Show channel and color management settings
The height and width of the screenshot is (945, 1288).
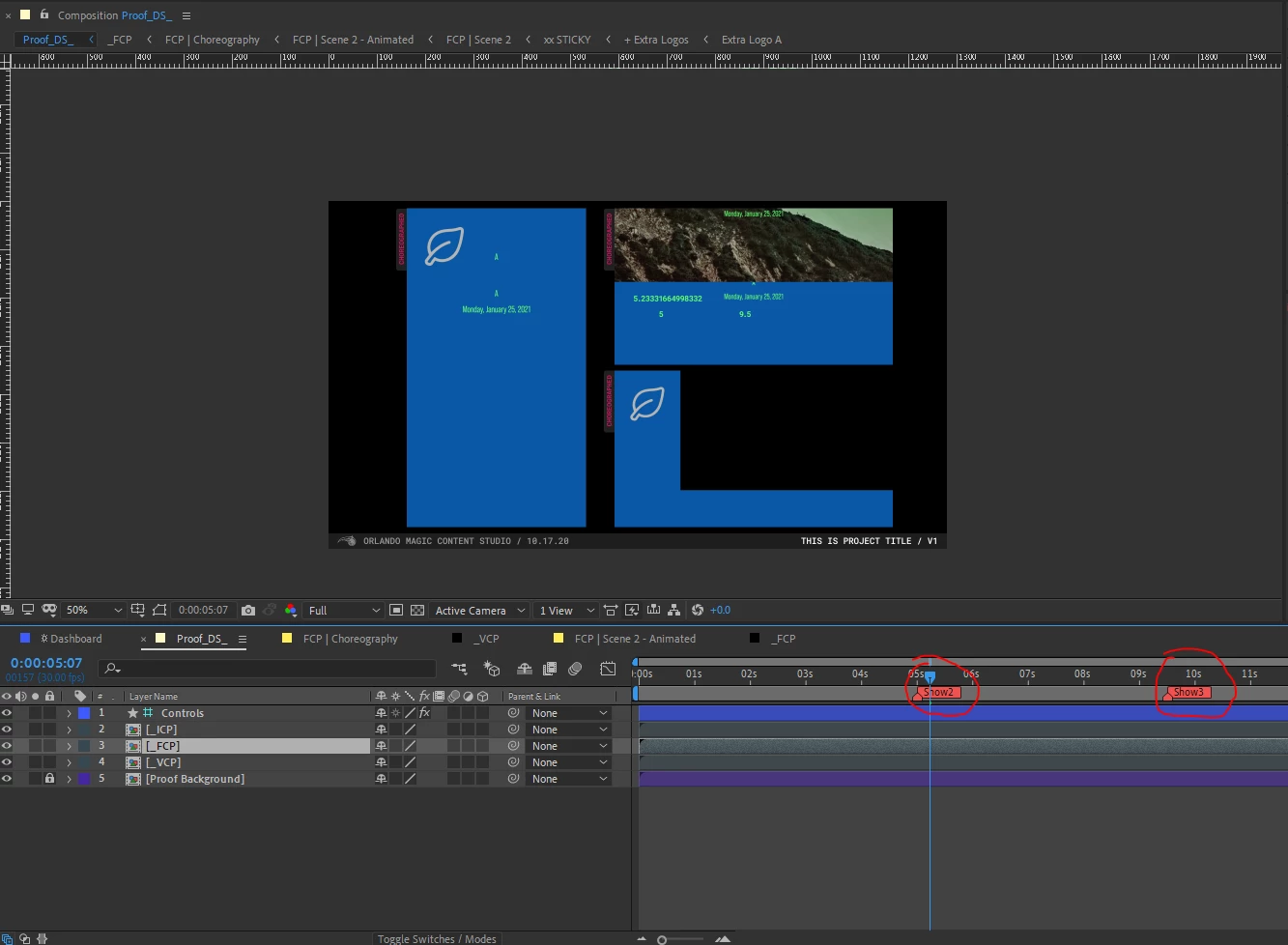point(290,611)
